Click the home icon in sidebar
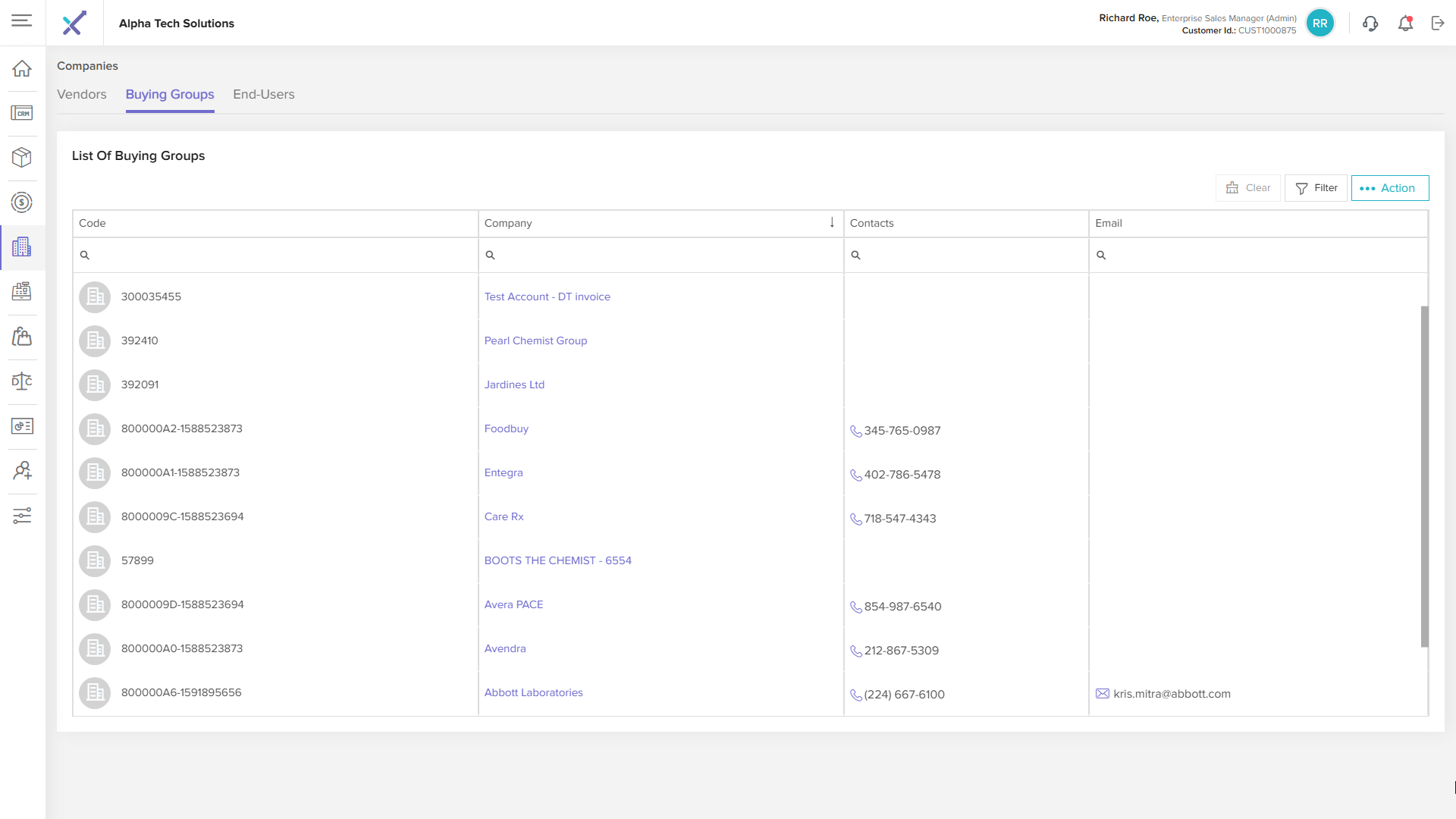Image resolution: width=1456 pixels, height=819 pixels. 22,68
